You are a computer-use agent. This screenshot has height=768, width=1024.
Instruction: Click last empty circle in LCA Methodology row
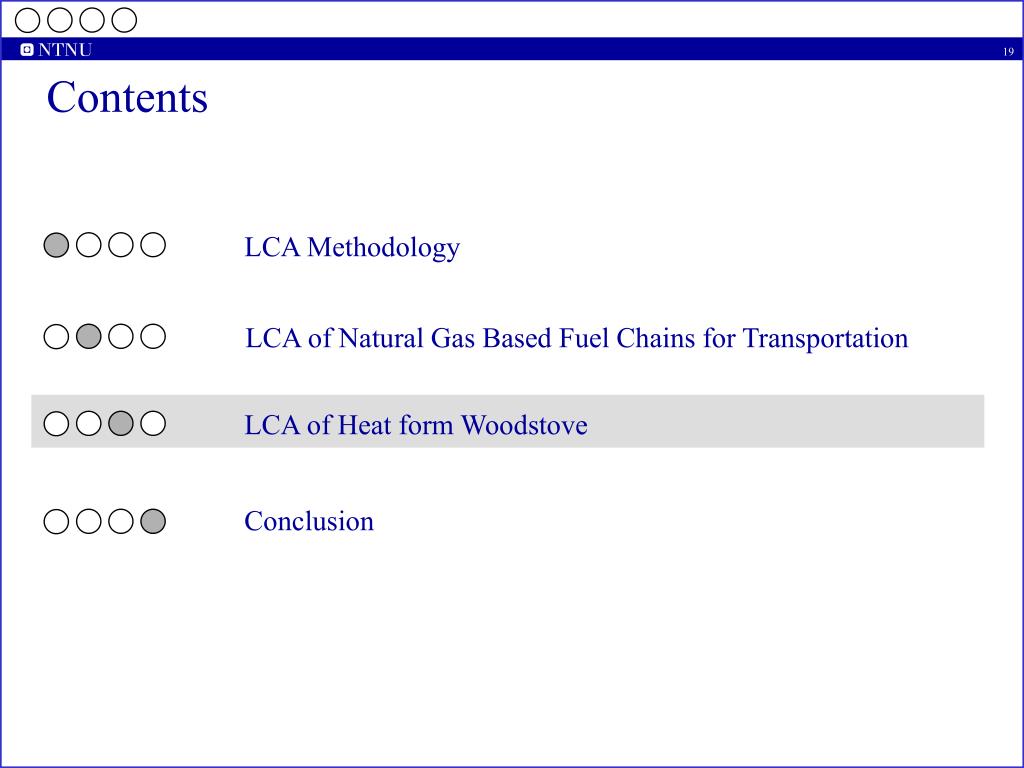[x=153, y=245]
